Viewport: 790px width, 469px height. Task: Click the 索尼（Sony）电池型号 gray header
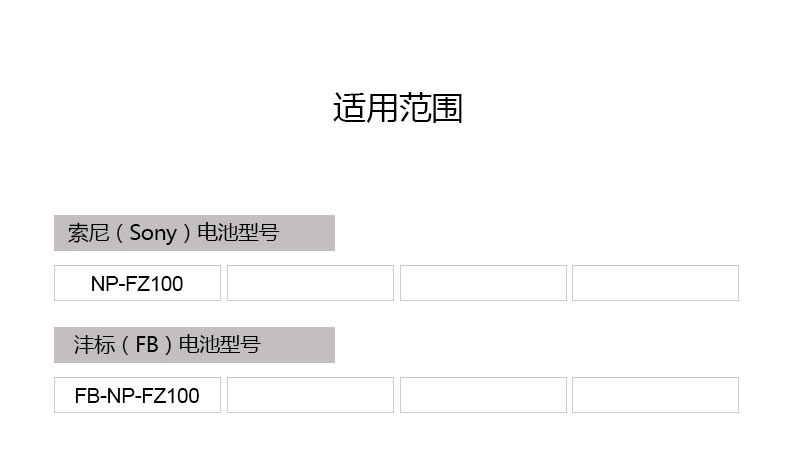pos(194,233)
